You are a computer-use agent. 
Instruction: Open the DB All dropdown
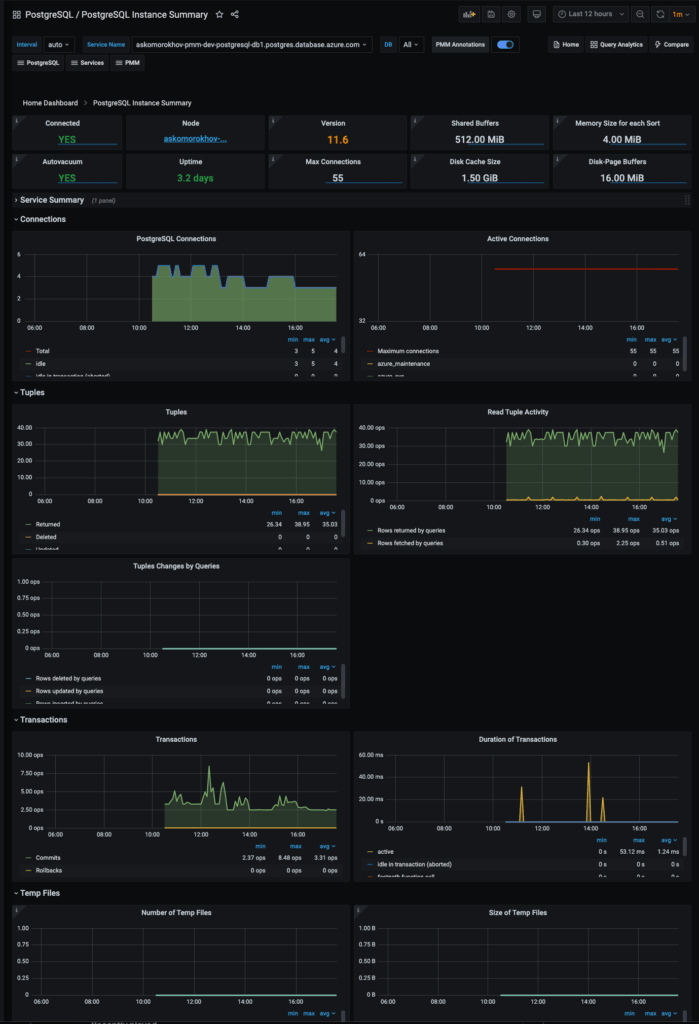pyautogui.click(x=410, y=45)
